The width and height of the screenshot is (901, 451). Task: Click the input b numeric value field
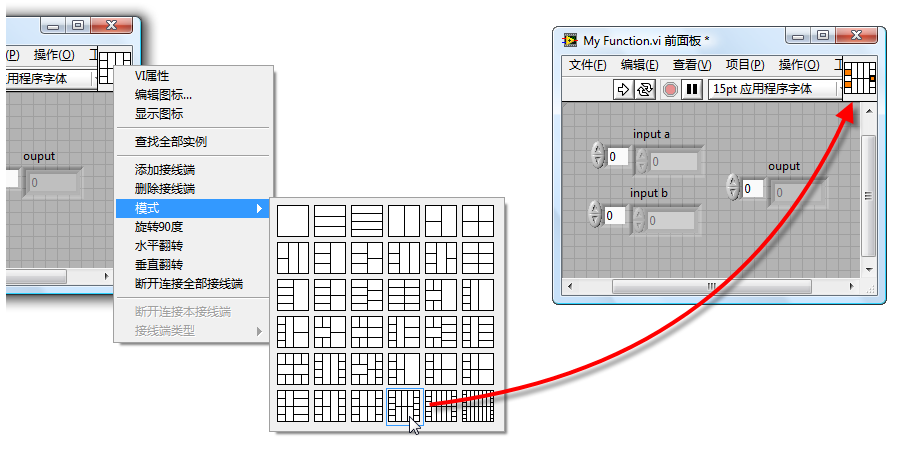click(616, 216)
